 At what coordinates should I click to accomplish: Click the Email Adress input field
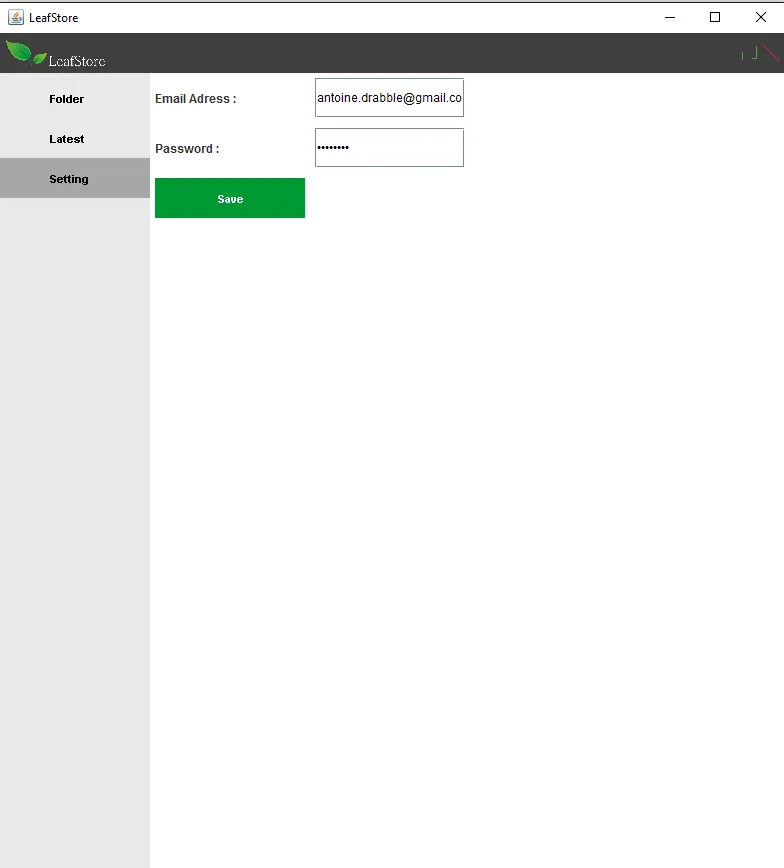tap(389, 97)
